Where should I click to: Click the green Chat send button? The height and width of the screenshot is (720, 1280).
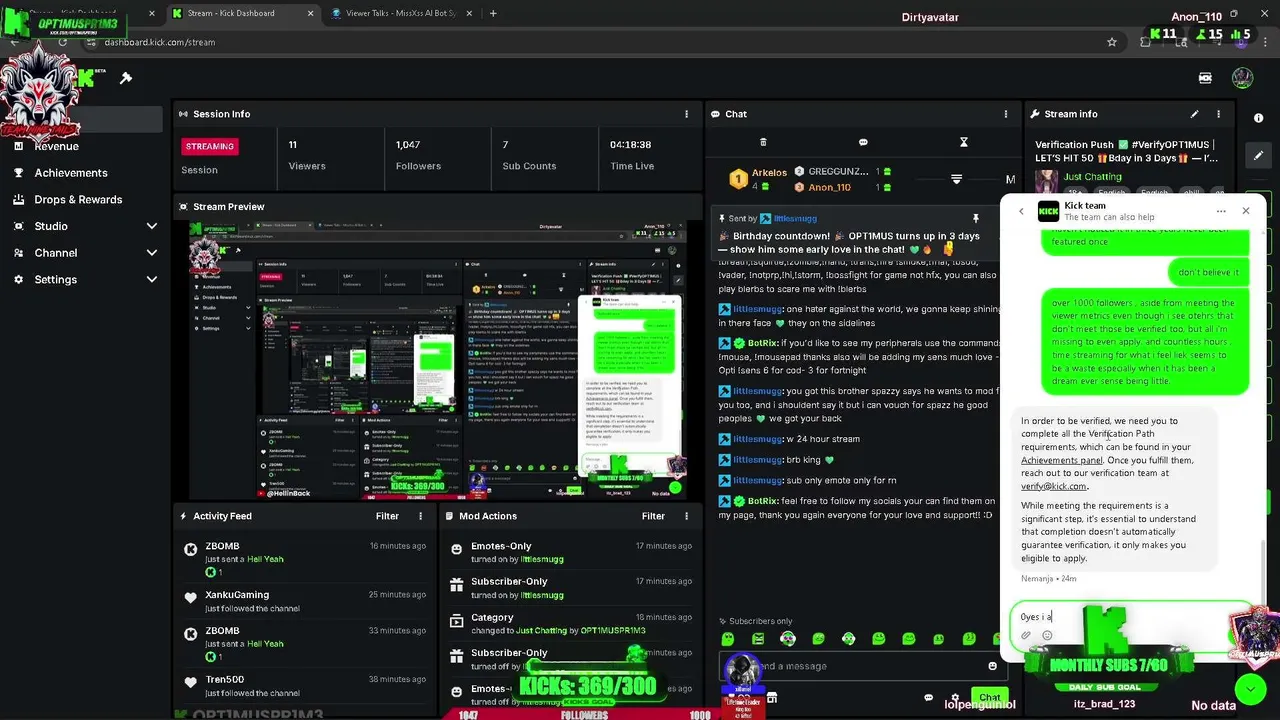(989, 697)
